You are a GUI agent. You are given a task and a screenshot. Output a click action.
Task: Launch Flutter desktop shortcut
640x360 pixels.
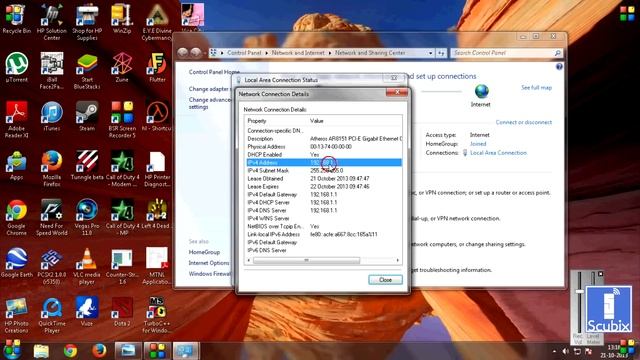coord(157,67)
